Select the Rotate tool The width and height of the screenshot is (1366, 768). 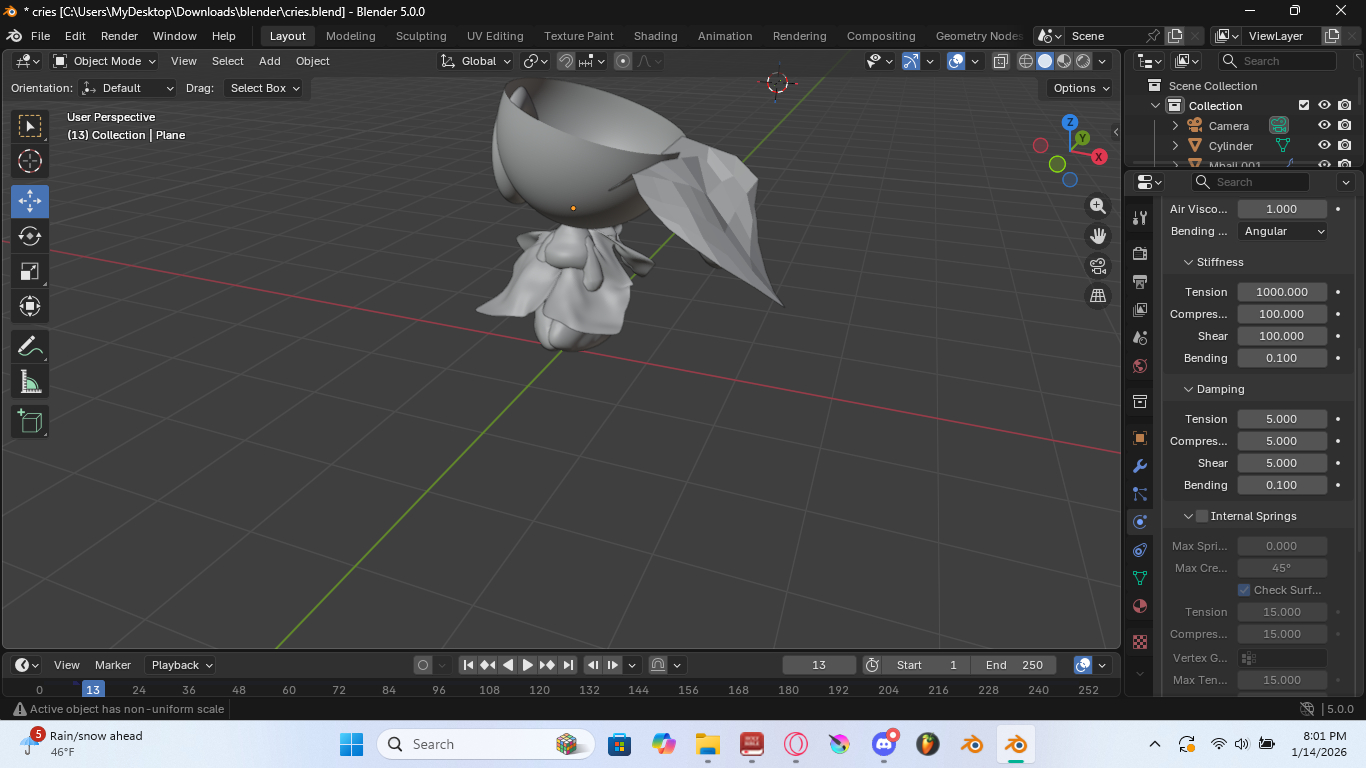(30, 236)
